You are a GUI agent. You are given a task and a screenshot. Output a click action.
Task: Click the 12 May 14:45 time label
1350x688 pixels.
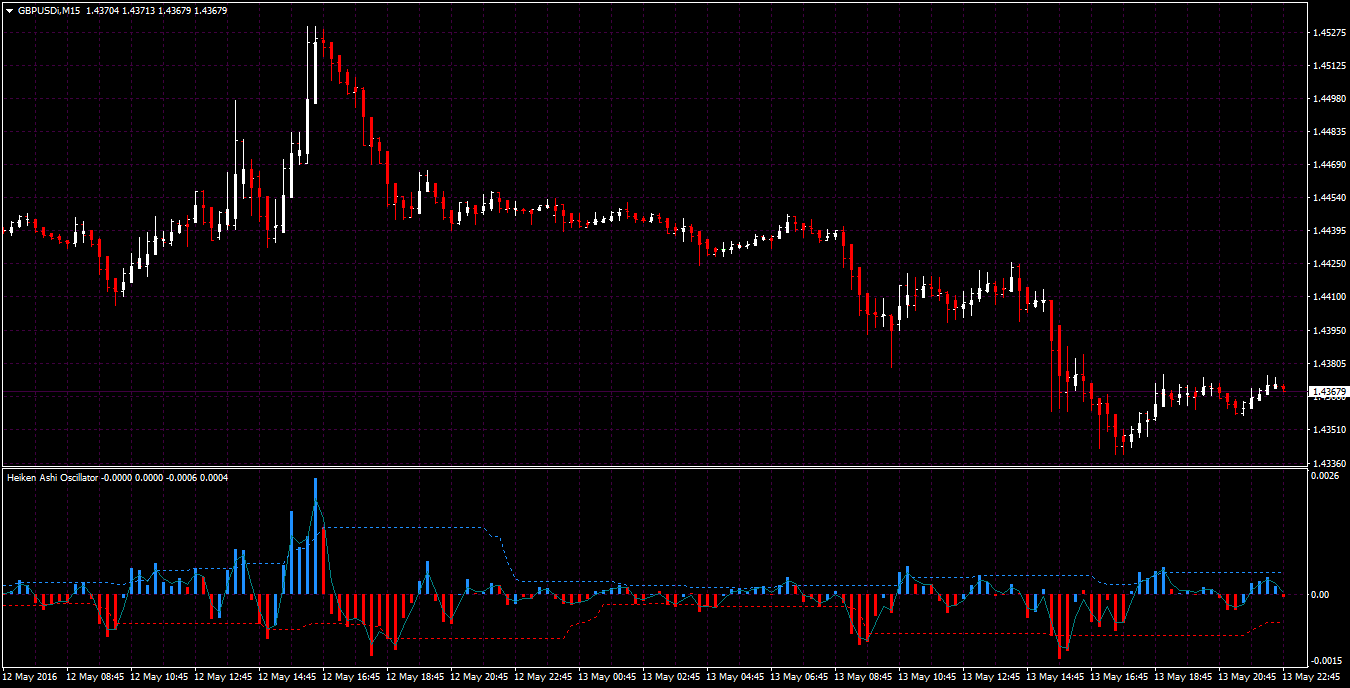288,677
